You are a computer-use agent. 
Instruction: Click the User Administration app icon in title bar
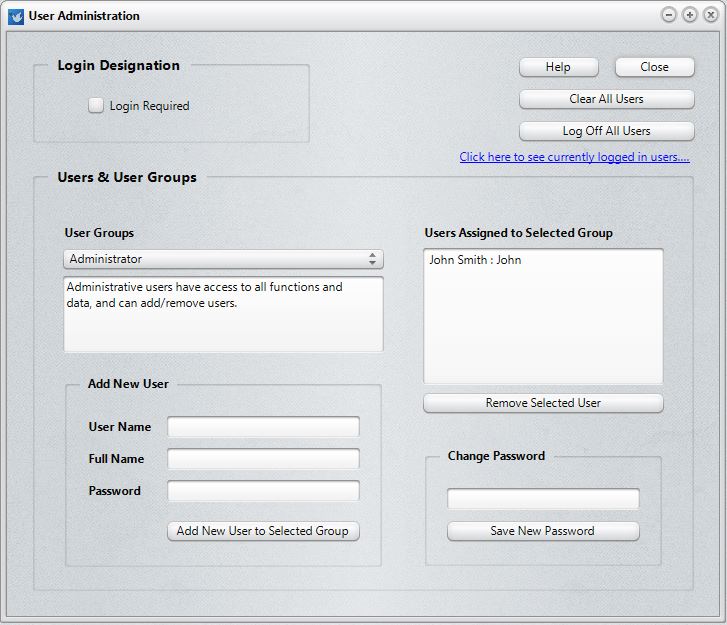pyautogui.click(x=16, y=16)
